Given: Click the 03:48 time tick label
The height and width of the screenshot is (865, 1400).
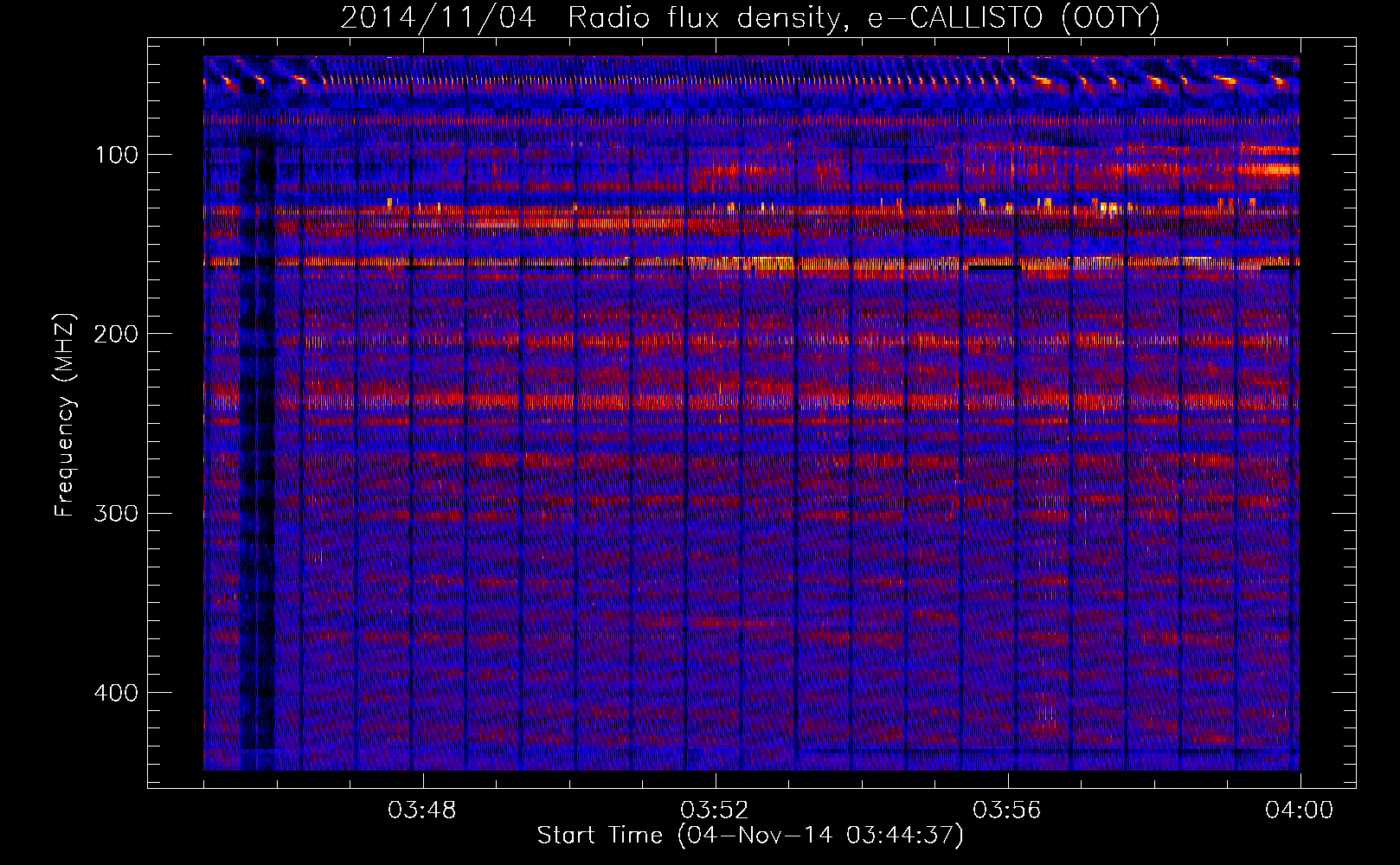Looking at the screenshot, I should 422,811.
